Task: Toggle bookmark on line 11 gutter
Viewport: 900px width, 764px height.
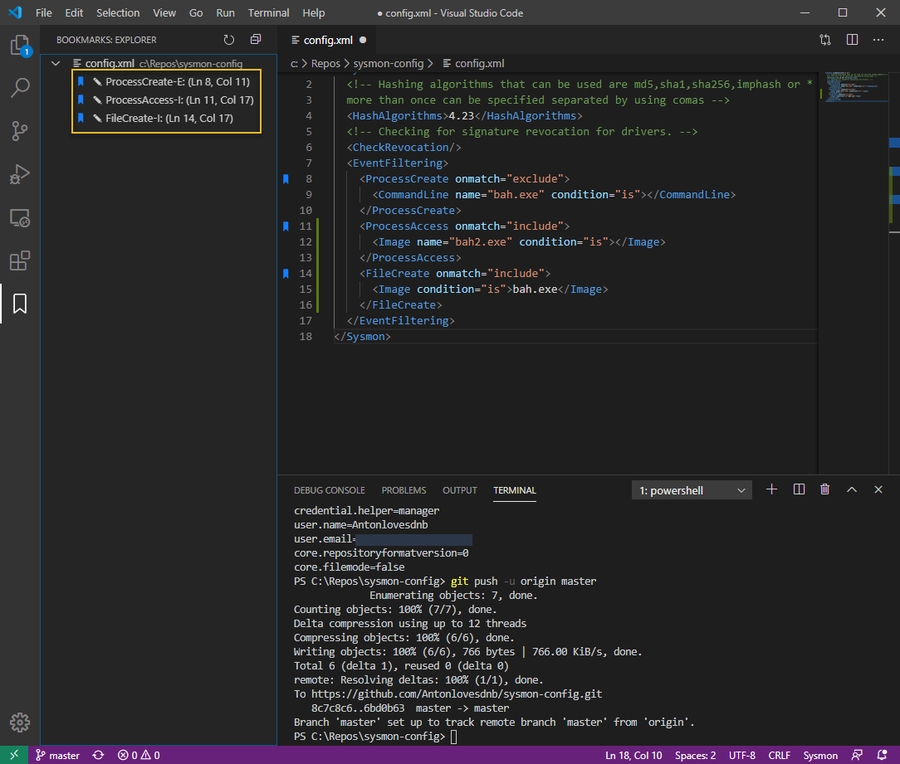Action: pos(286,226)
